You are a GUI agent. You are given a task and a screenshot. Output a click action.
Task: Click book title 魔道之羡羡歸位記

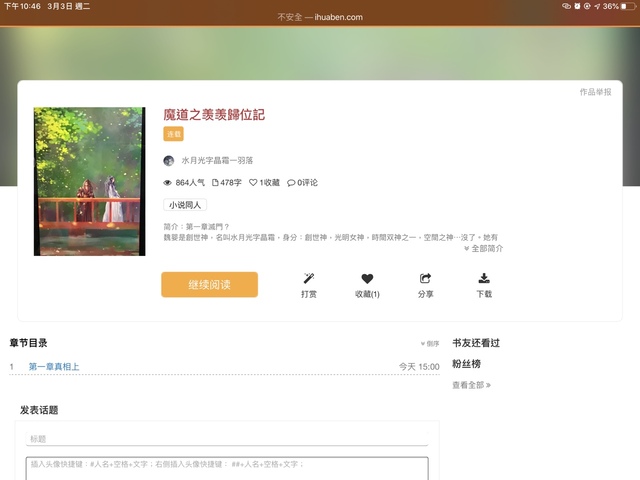tap(214, 115)
